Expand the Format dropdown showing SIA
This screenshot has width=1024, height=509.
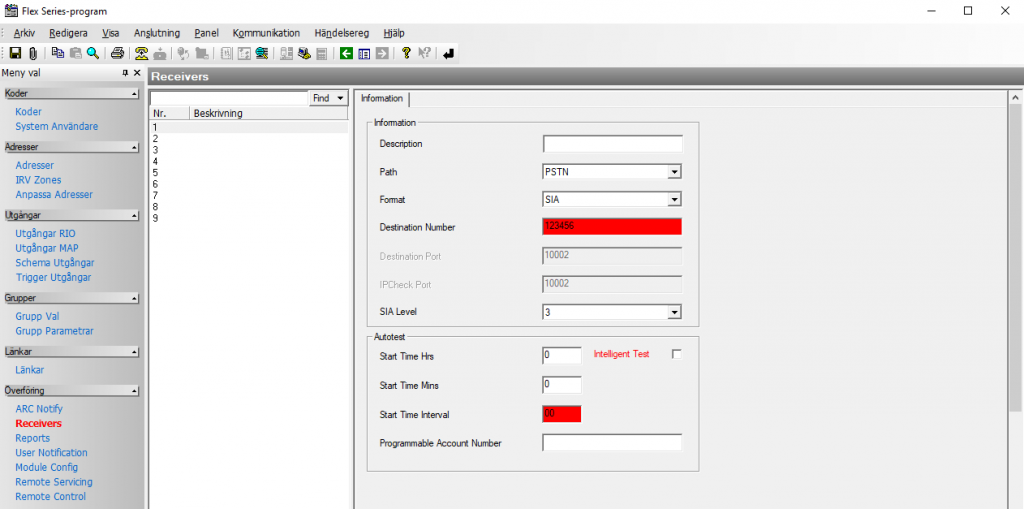coord(674,200)
